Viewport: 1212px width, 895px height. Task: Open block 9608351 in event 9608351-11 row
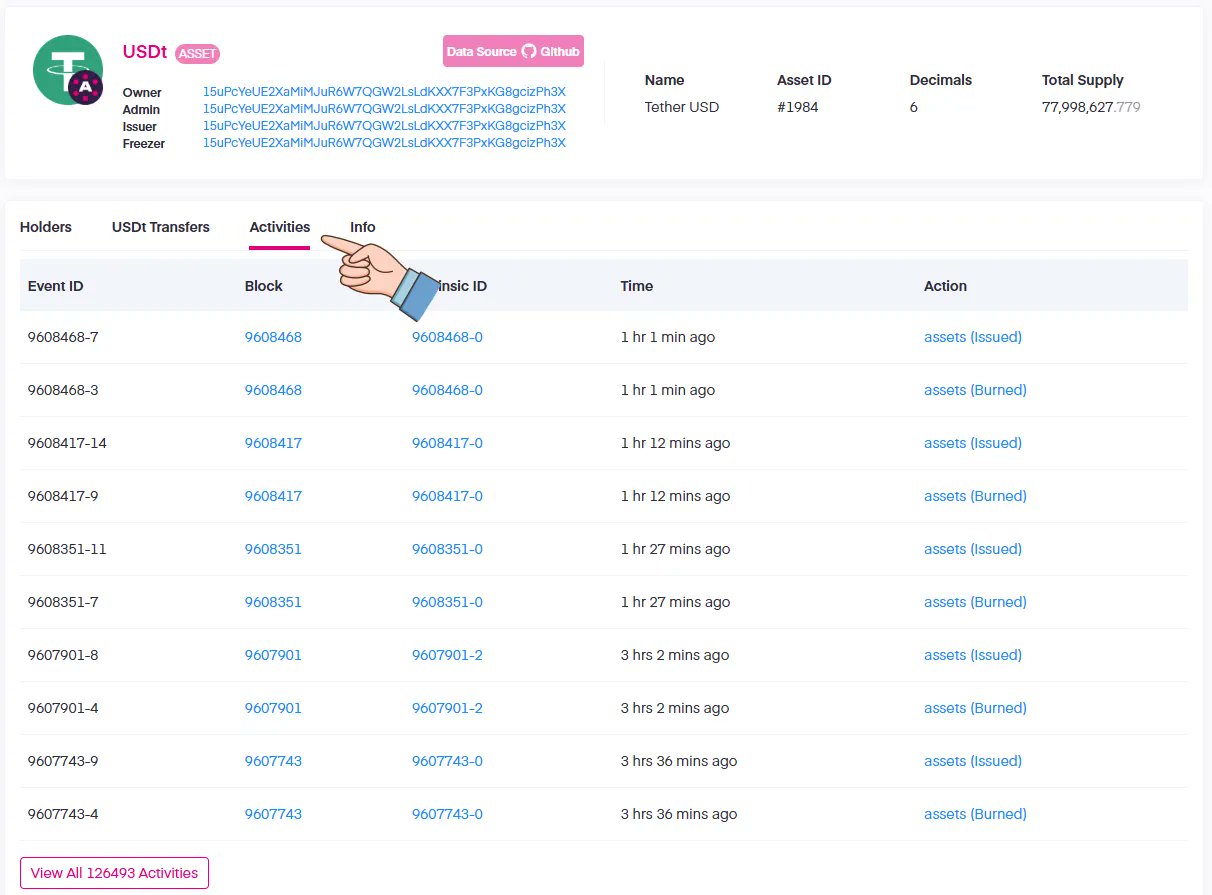pos(273,549)
